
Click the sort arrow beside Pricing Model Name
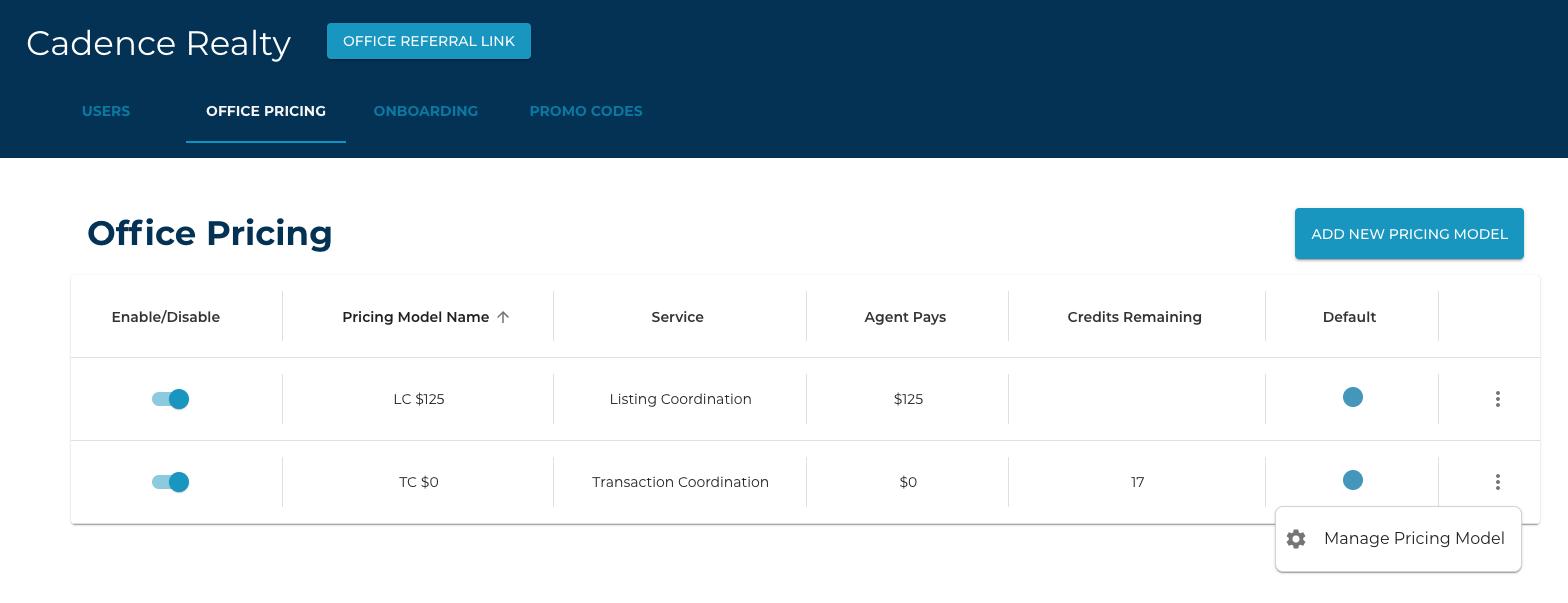coord(503,317)
